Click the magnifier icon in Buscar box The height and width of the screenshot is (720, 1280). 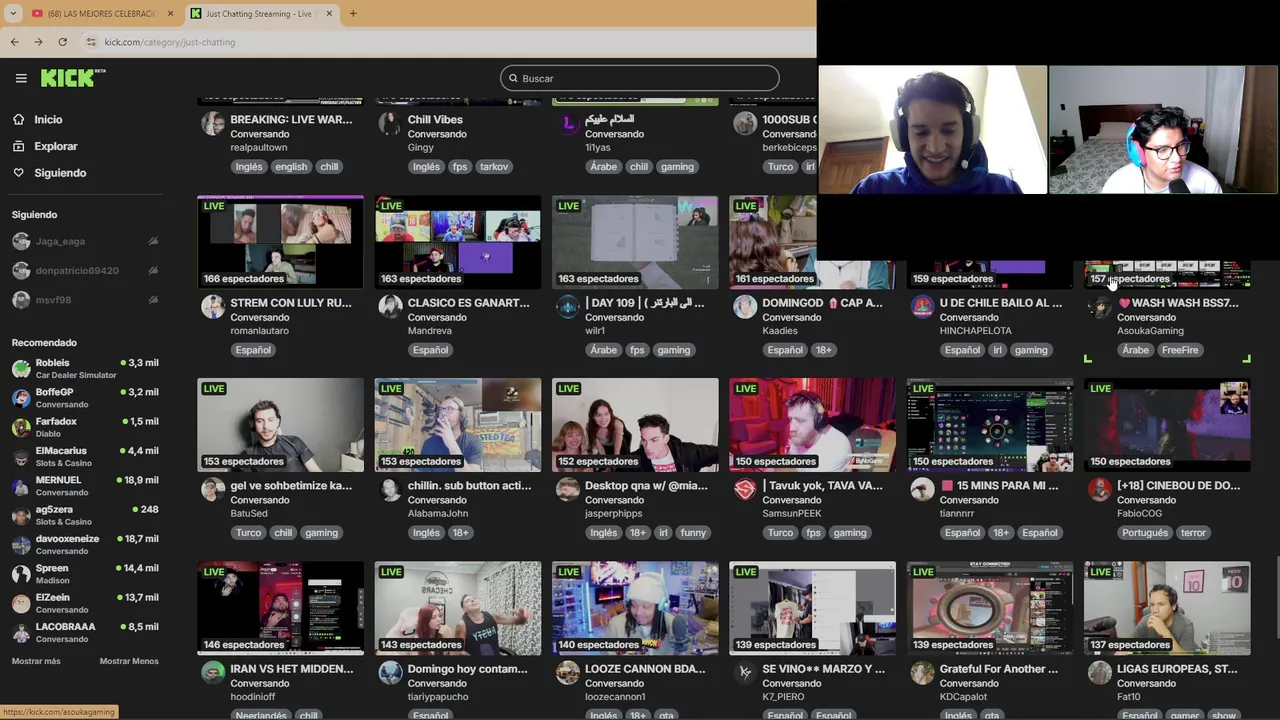click(514, 78)
